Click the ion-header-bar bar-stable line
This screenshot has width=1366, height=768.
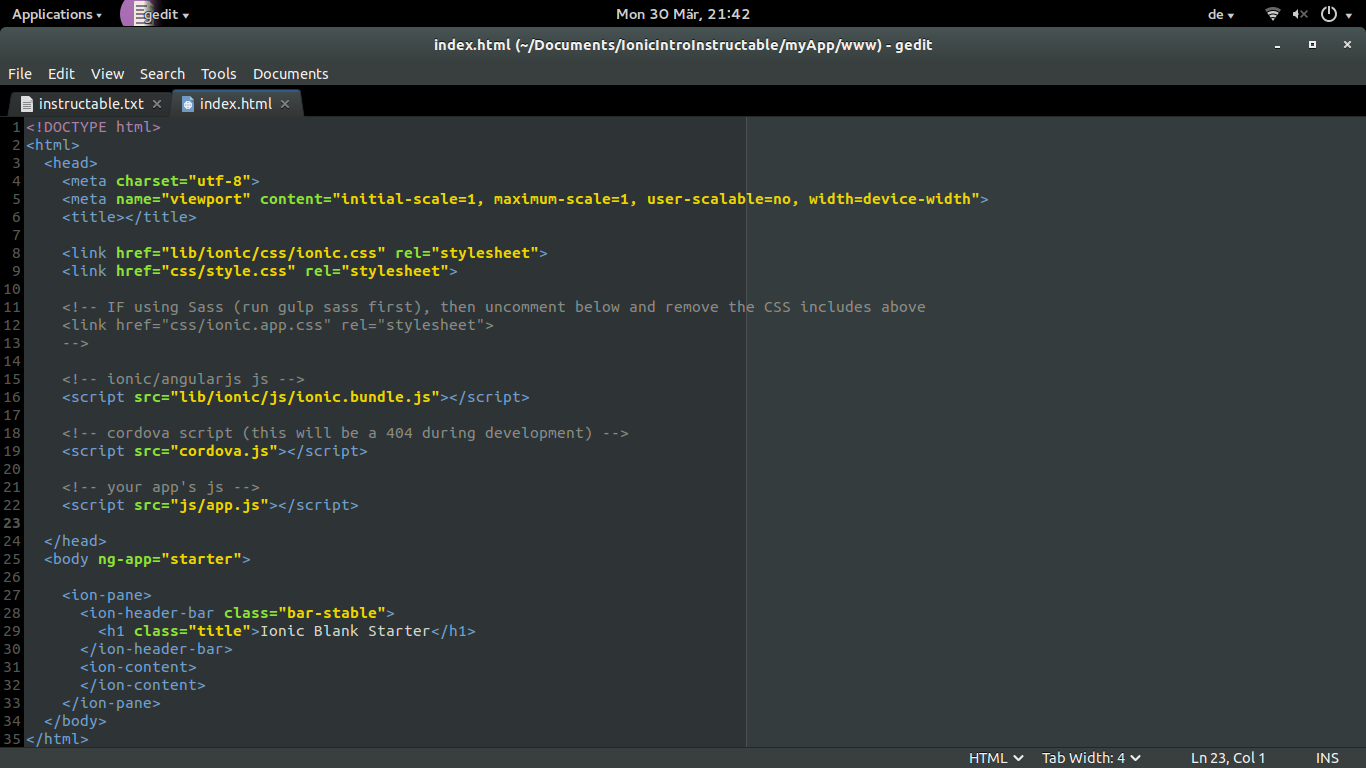click(237, 613)
